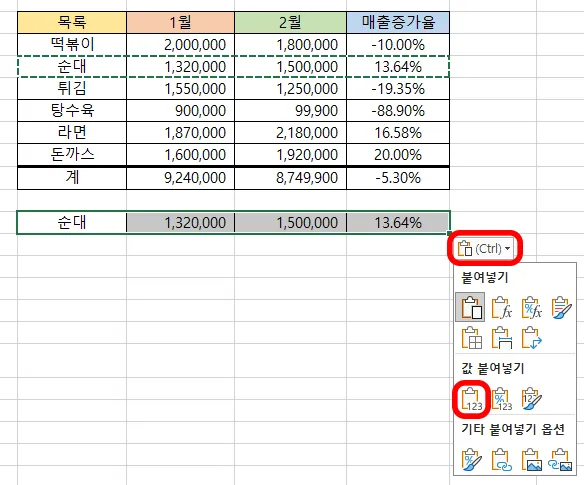Choose the Transpose paste icon
The height and width of the screenshot is (485, 584).
531,337
